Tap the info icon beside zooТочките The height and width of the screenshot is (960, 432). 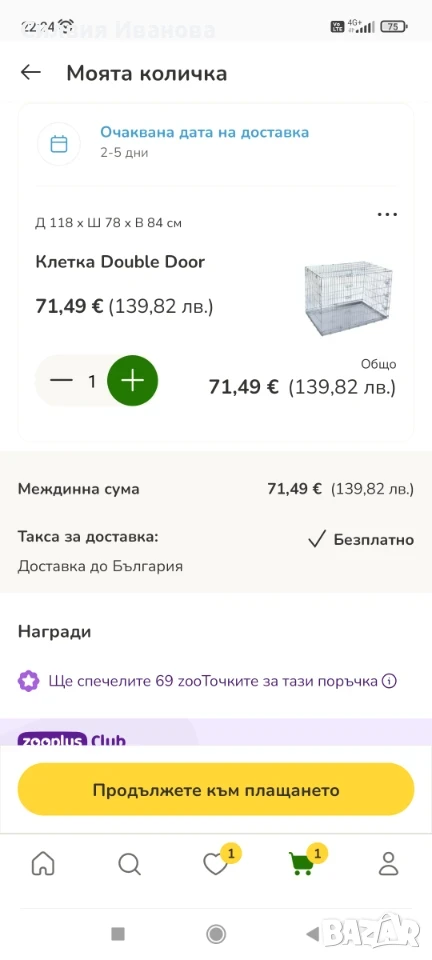coord(389,681)
